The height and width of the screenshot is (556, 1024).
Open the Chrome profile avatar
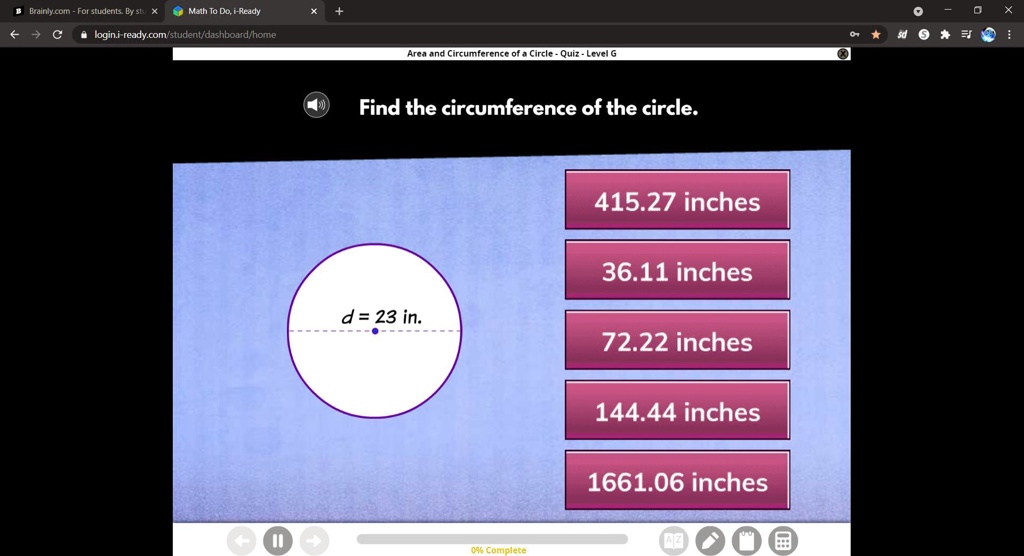988,35
